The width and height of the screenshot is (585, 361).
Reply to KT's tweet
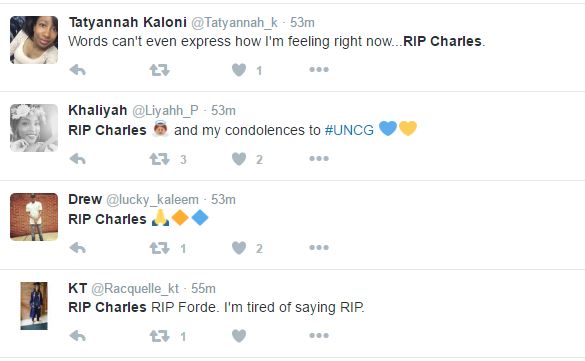[78, 336]
